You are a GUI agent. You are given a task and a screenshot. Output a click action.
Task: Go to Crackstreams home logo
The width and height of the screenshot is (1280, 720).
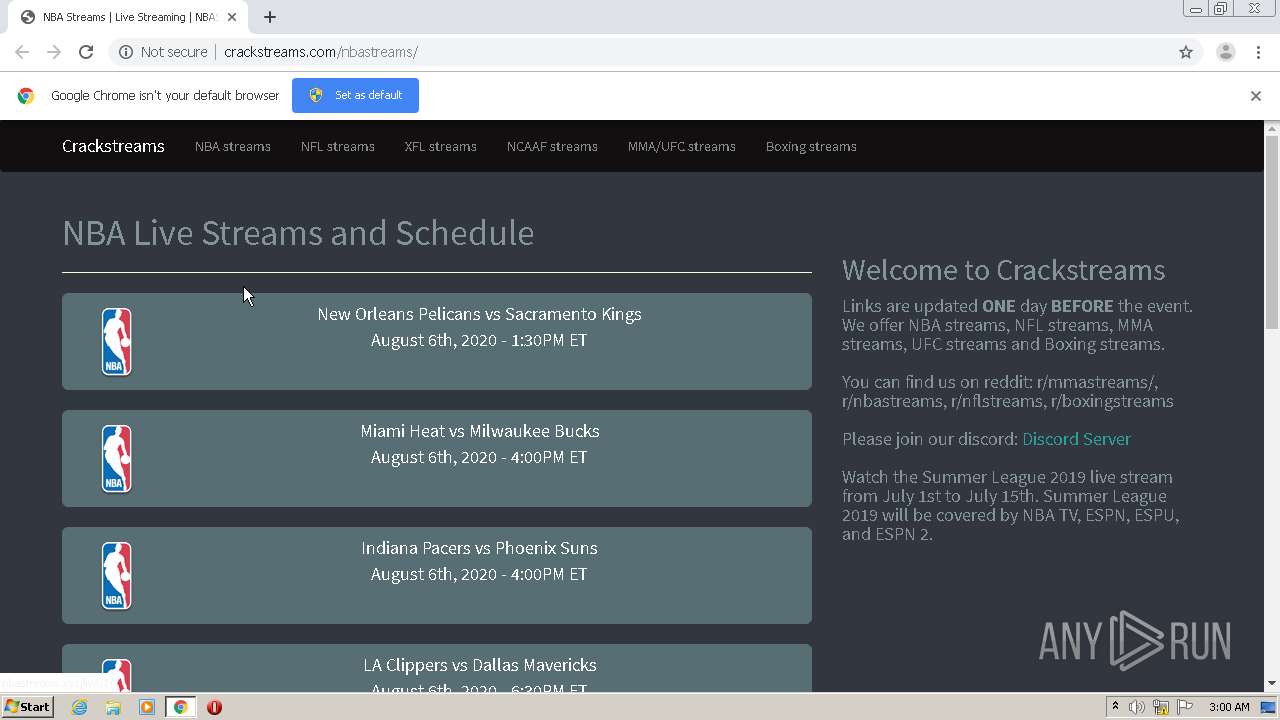pyautogui.click(x=113, y=146)
